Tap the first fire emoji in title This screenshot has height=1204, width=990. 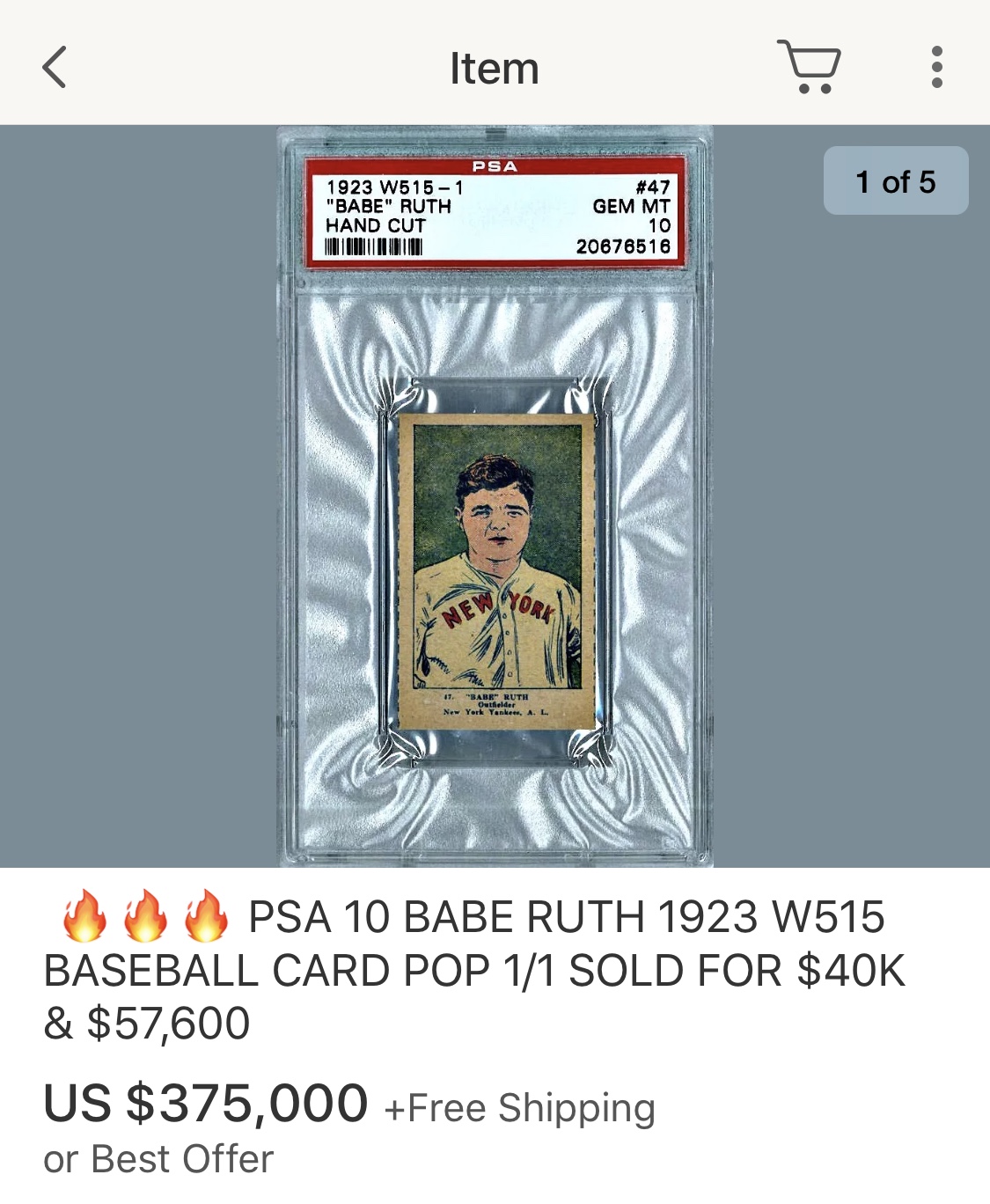click(84, 916)
